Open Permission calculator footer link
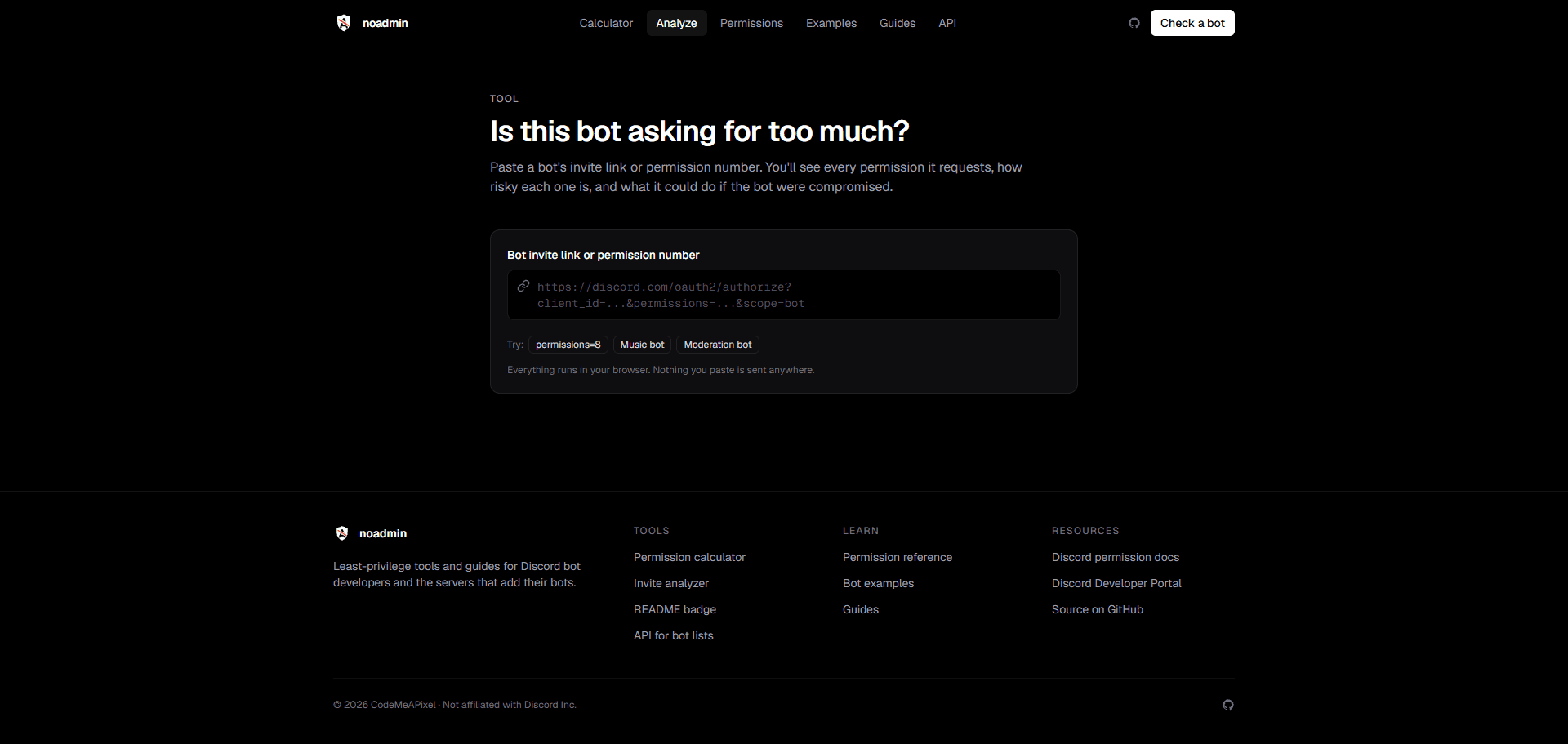Viewport: 1568px width, 744px height. [689, 557]
